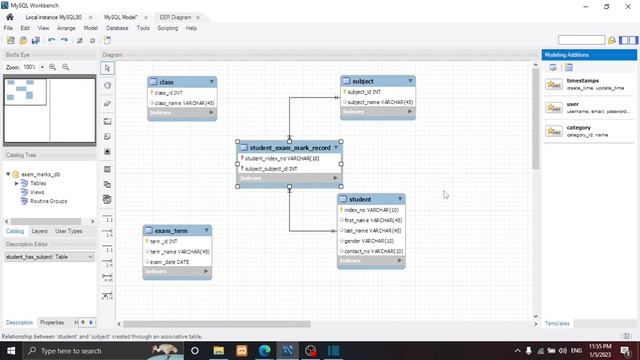Image resolution: width=640 pixels, height=360 pixels.
Task: Expand Indexes section of student table
Action: (x=400, y=260)
